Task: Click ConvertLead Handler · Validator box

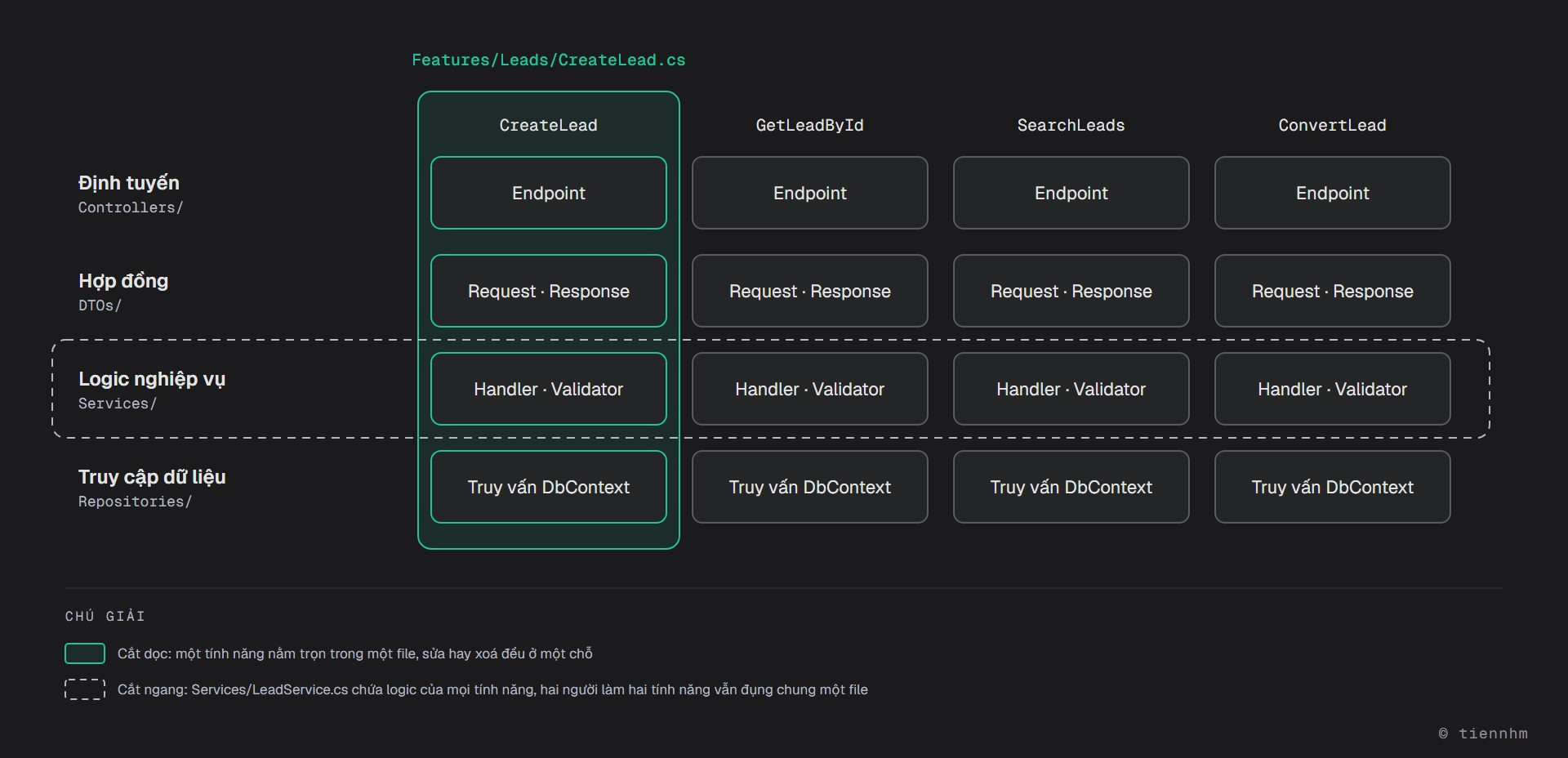Action: (x=1333, y=389)
